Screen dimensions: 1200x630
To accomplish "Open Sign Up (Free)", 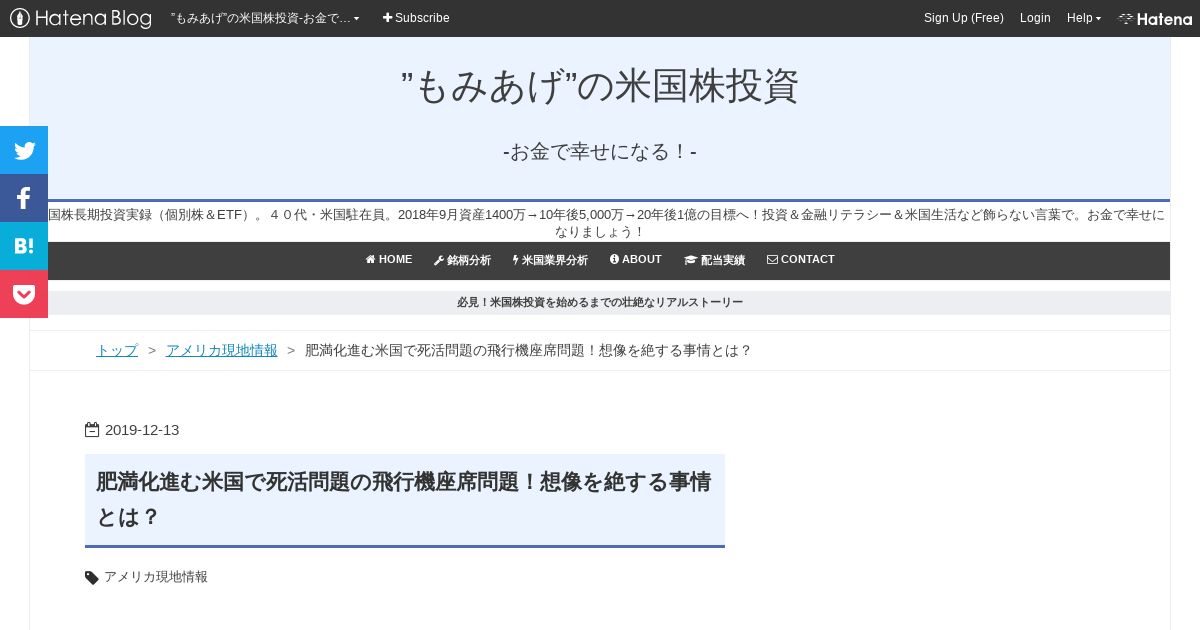I will tap(964, 18).
